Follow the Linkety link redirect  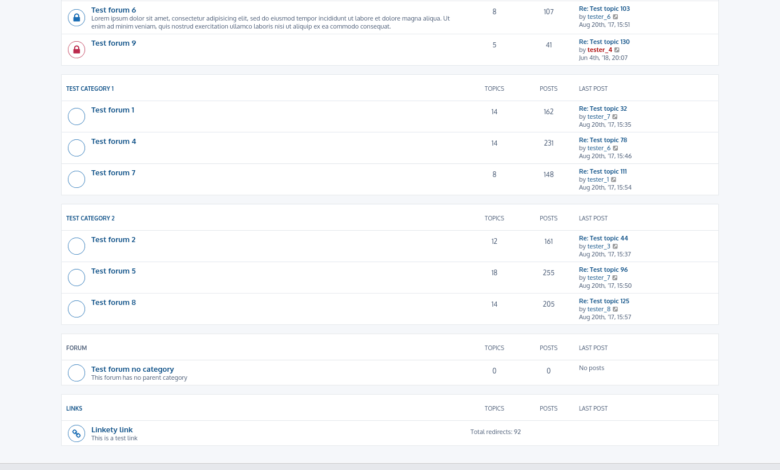coord(112,430)
